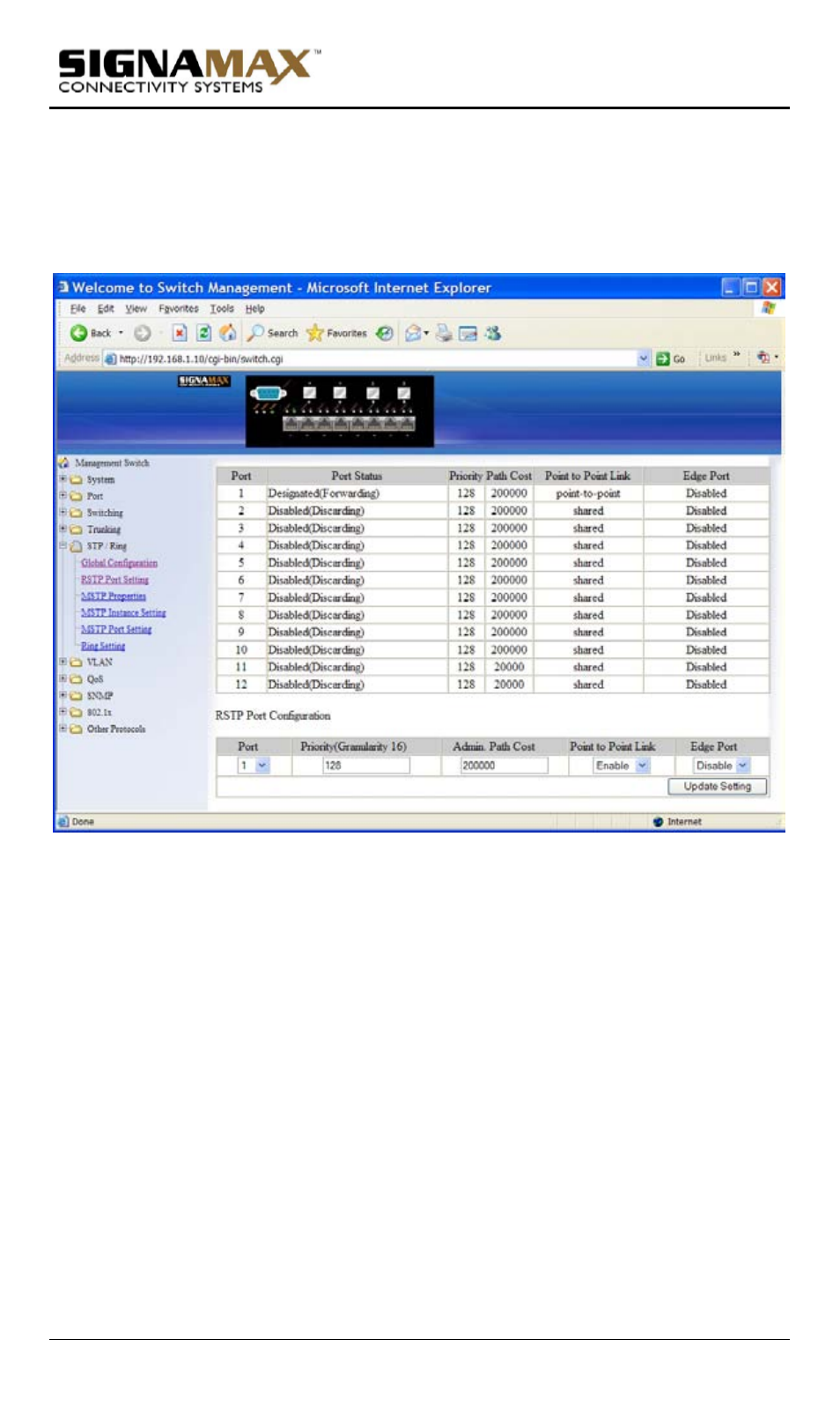The height and width of the screenshot is (1414, 840).
Task: Click the Priority field showing 128
Action: [x=365, y=766]
